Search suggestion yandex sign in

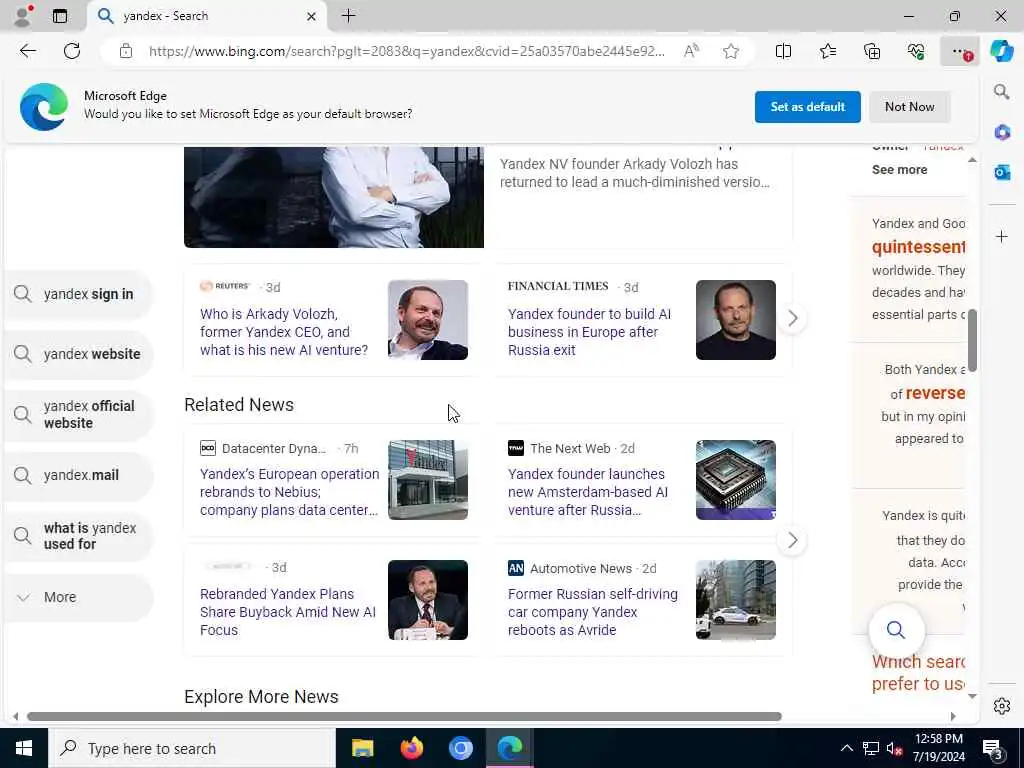pos(78,294)
